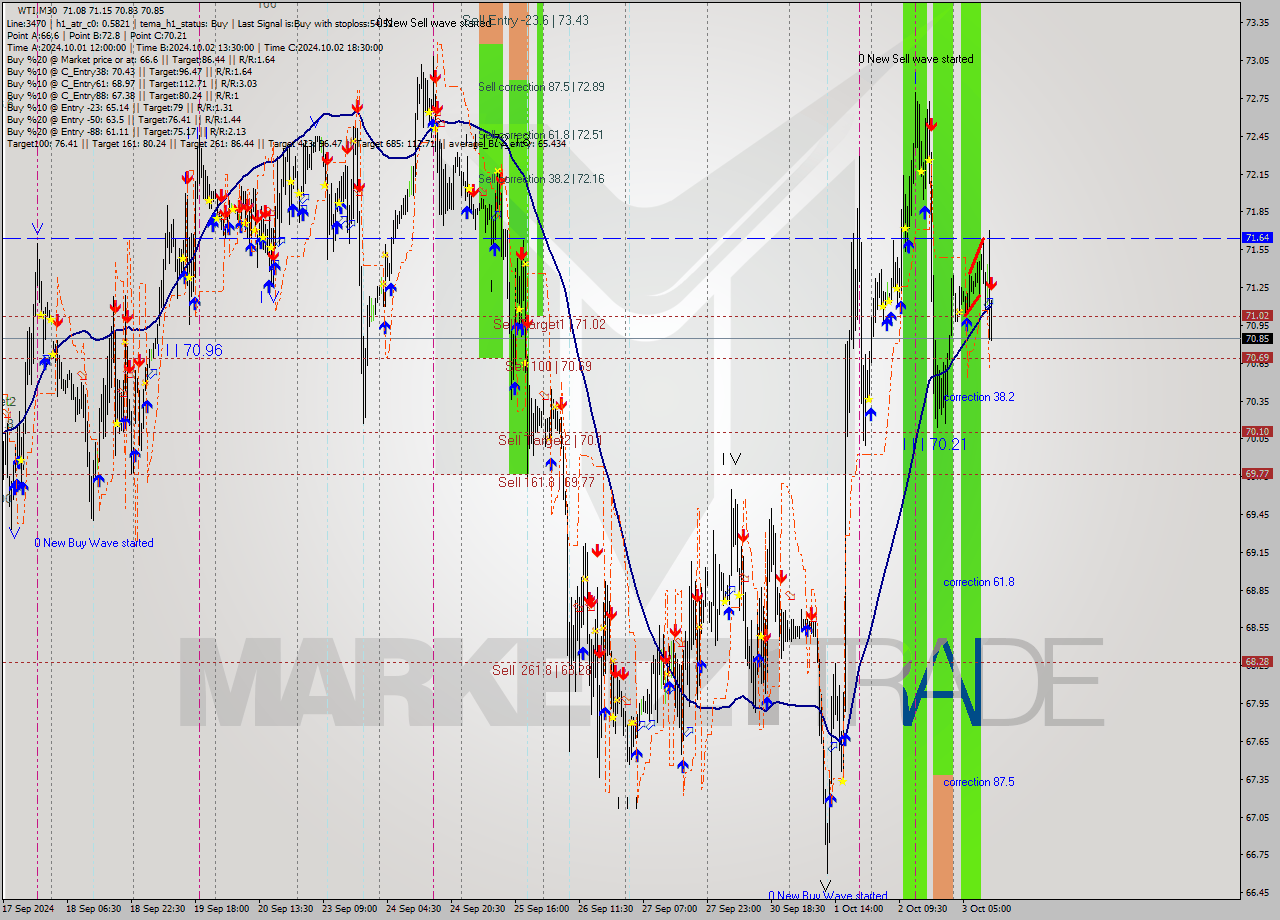Select the '25 Sep 16:00' time label
The width and height of the screenshot is (1280, 920).
pyautogui.click(x=541, y=909)
